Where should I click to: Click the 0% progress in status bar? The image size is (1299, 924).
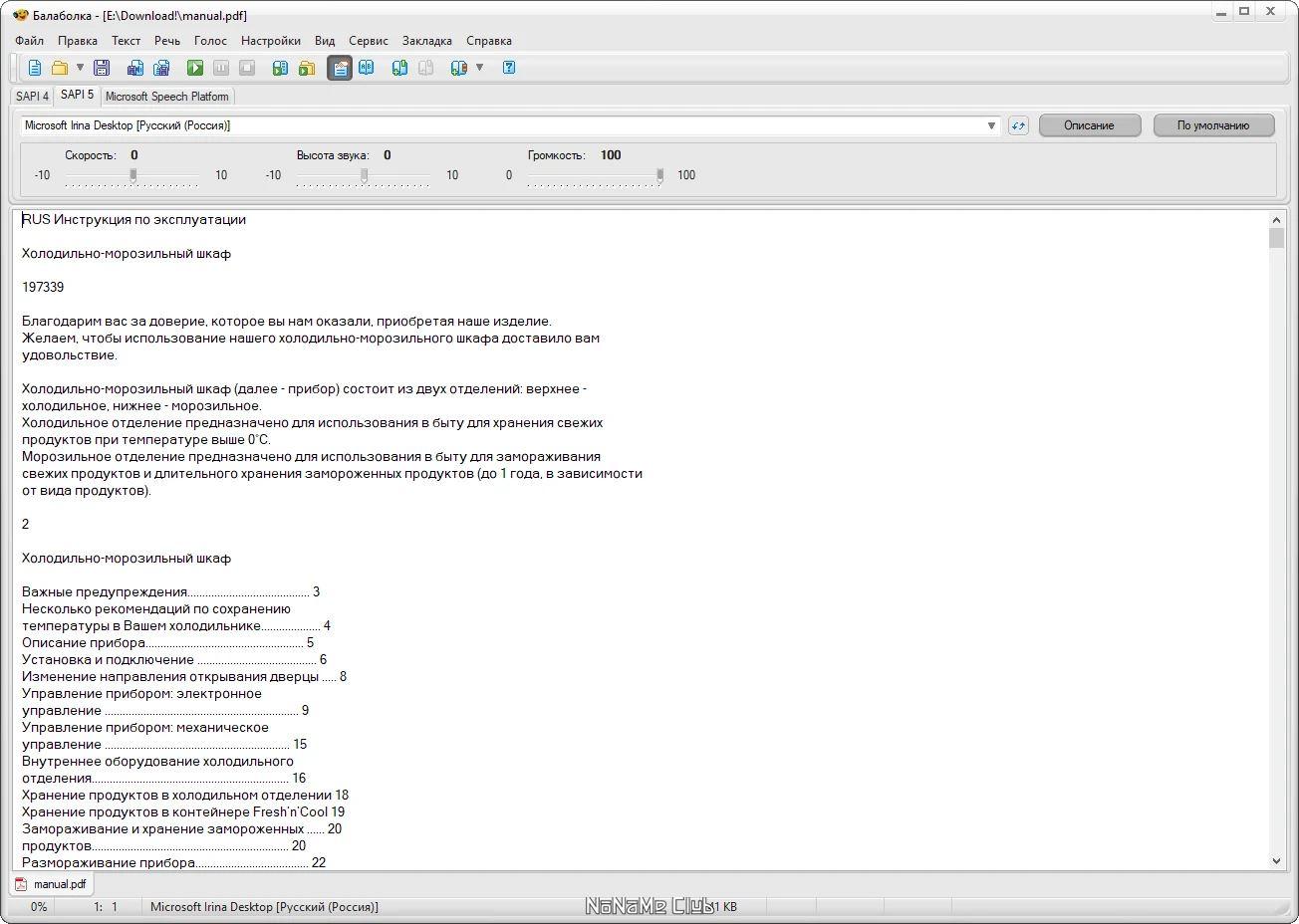pos(39,907)
